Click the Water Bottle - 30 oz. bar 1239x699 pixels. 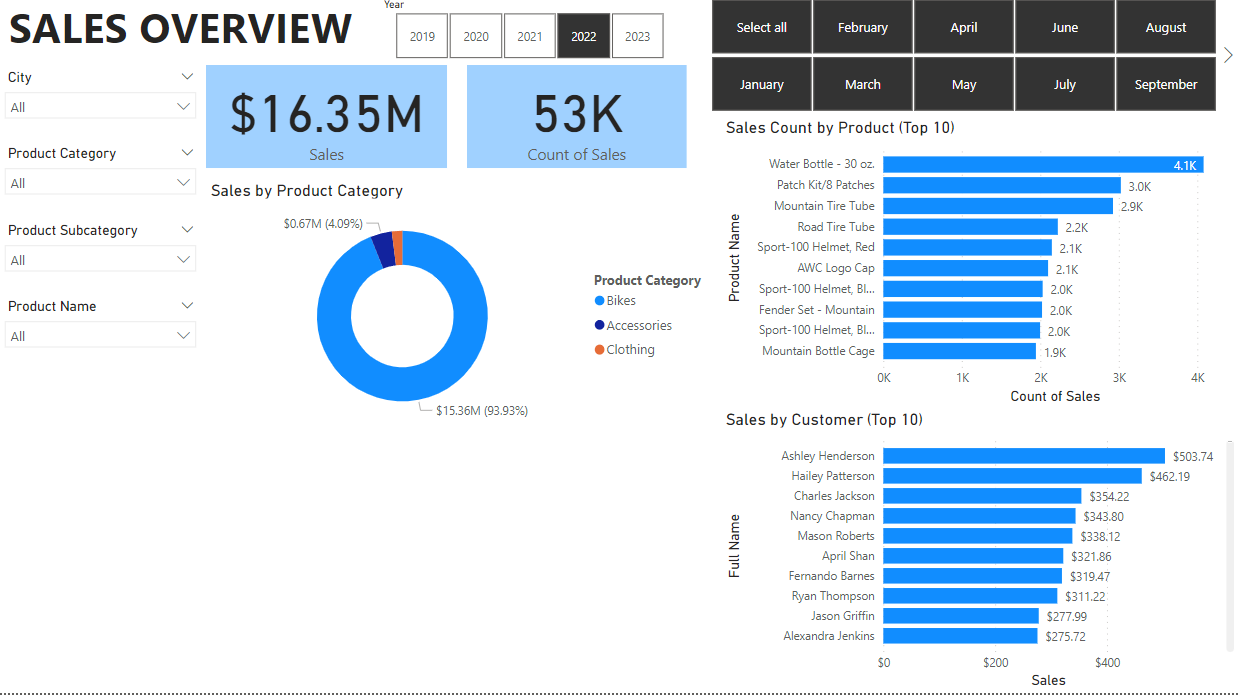coord(1043,165)
